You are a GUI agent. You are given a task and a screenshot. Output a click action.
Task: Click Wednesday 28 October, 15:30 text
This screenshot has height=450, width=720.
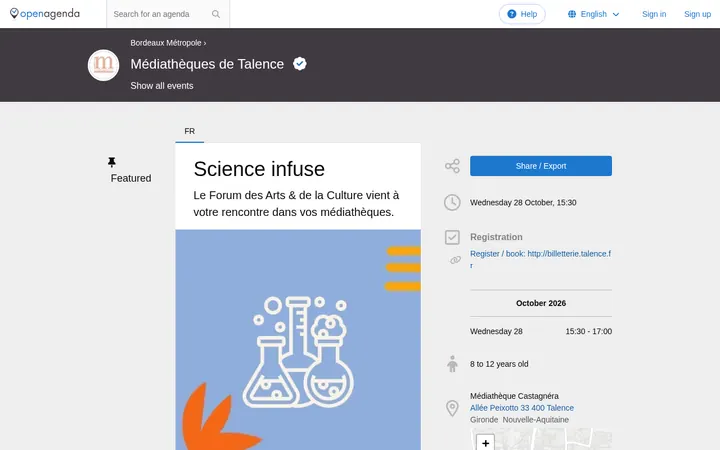tap(523, 202)
